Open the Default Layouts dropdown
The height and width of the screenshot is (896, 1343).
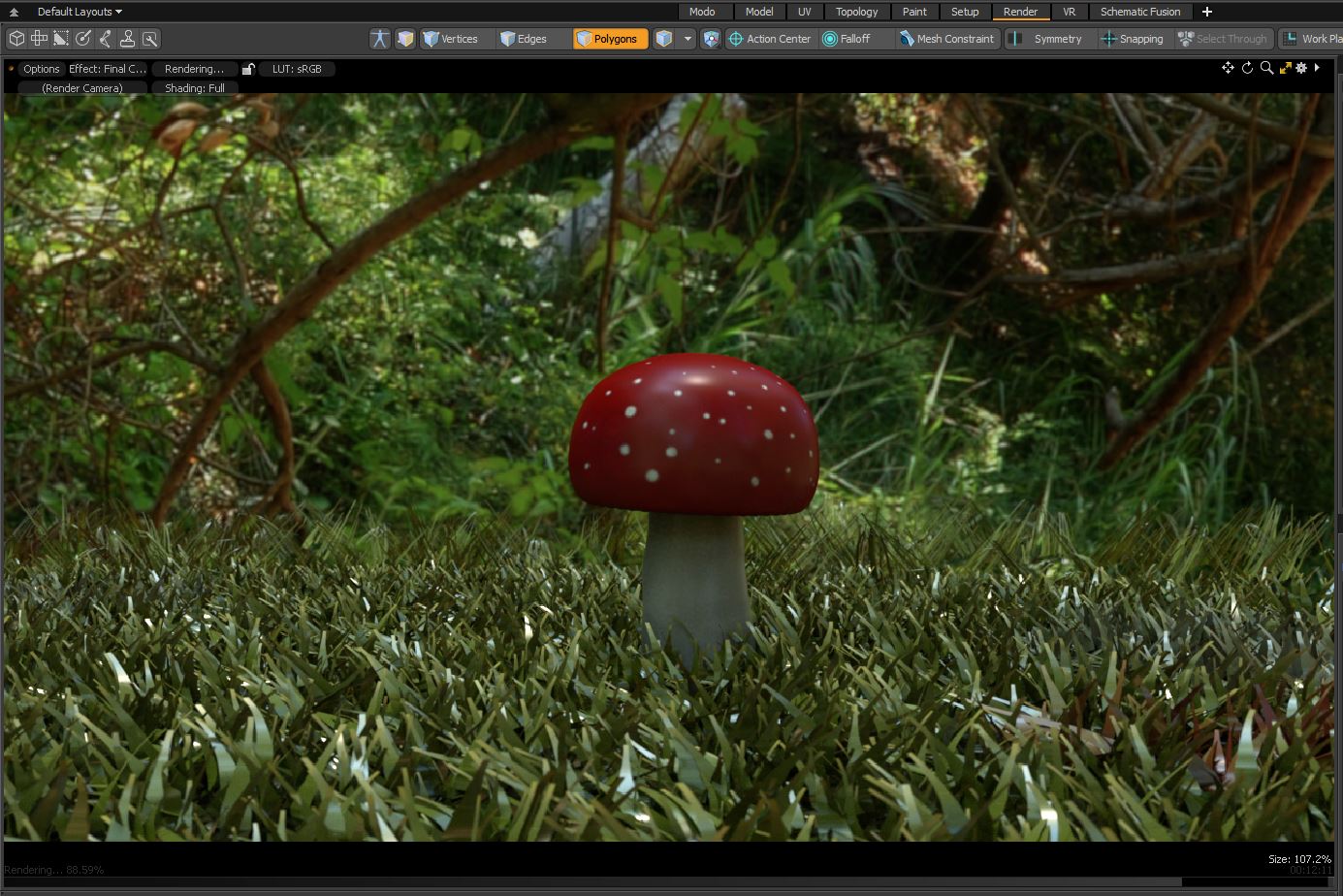coord(80,12)
